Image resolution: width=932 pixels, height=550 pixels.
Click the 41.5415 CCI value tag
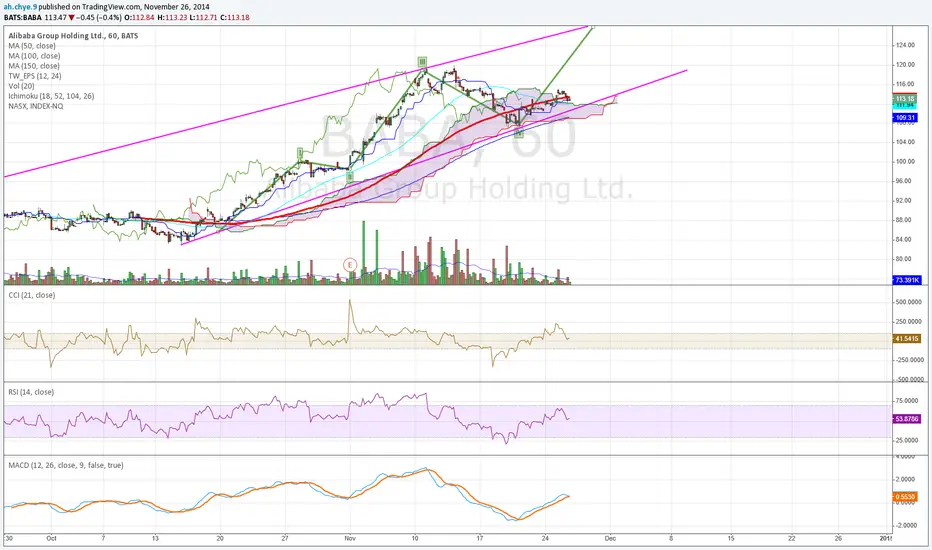(906, 338)
